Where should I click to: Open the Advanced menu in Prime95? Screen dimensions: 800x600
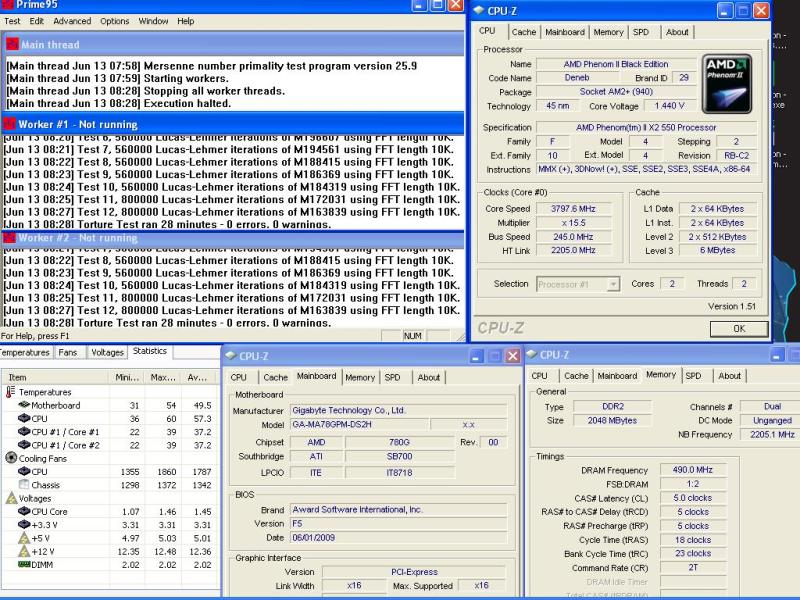72,21
